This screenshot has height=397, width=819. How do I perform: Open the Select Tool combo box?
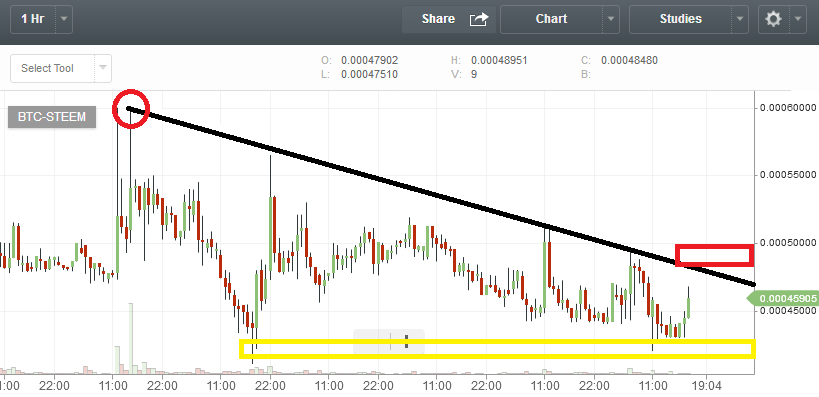[61, 68]
